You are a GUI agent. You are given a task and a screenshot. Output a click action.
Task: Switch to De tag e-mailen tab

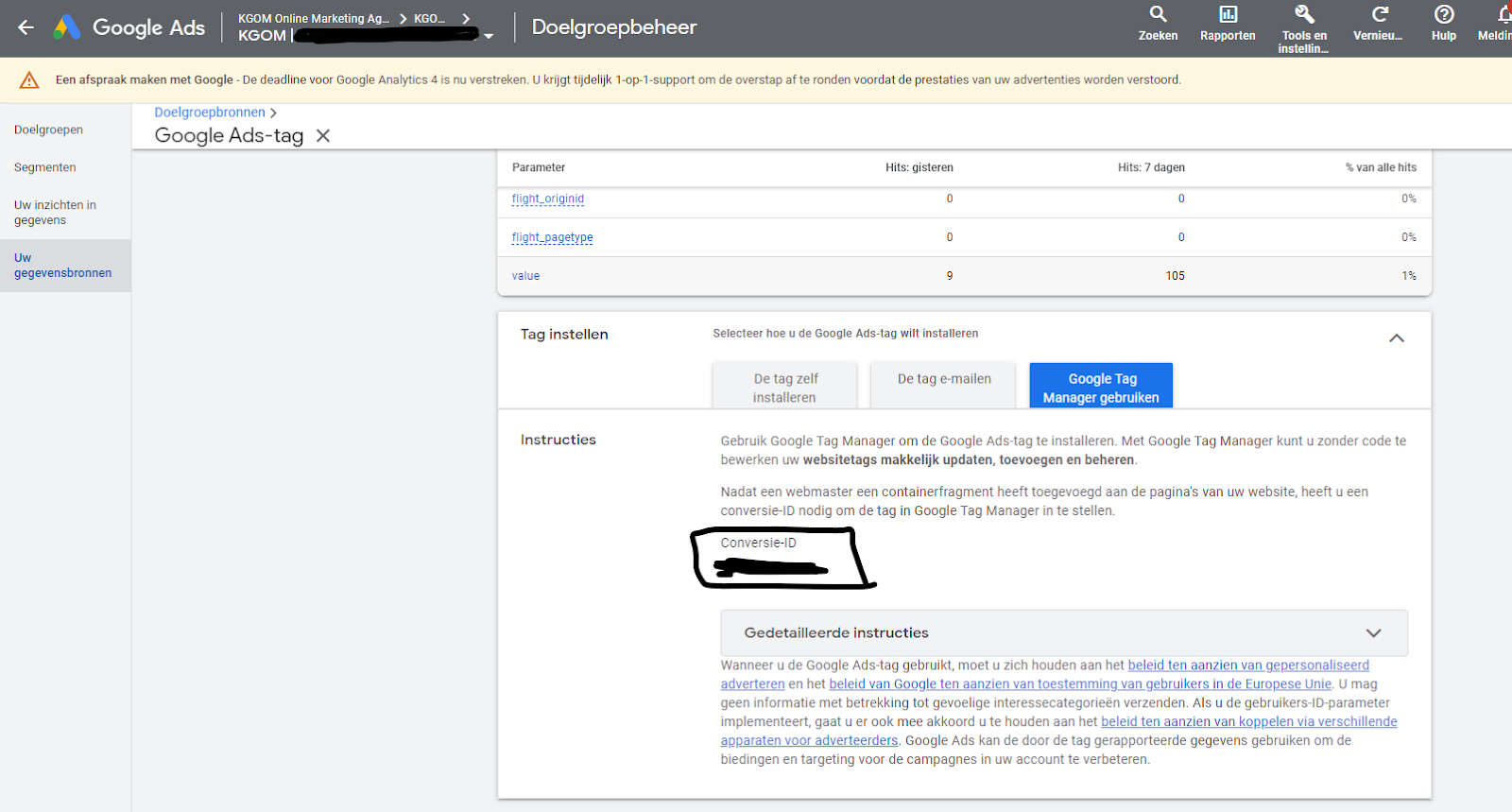943,386
